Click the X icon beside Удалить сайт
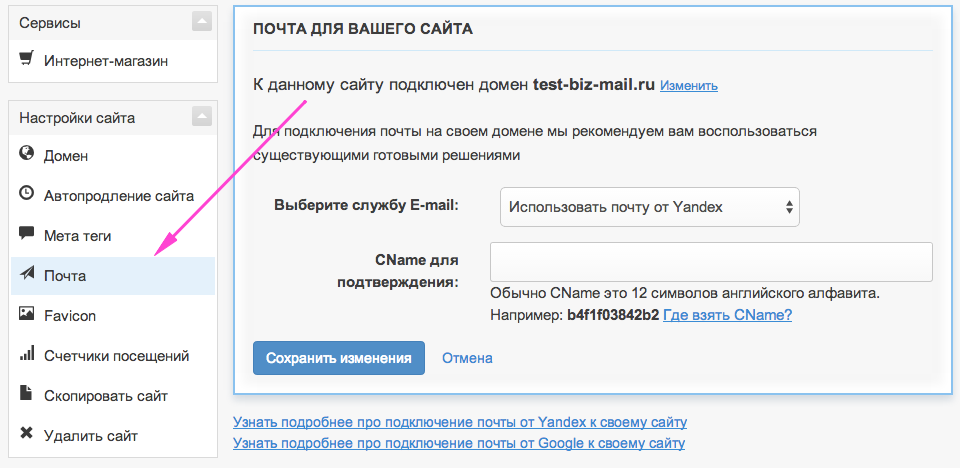960x468 pixels. (26, 435)
